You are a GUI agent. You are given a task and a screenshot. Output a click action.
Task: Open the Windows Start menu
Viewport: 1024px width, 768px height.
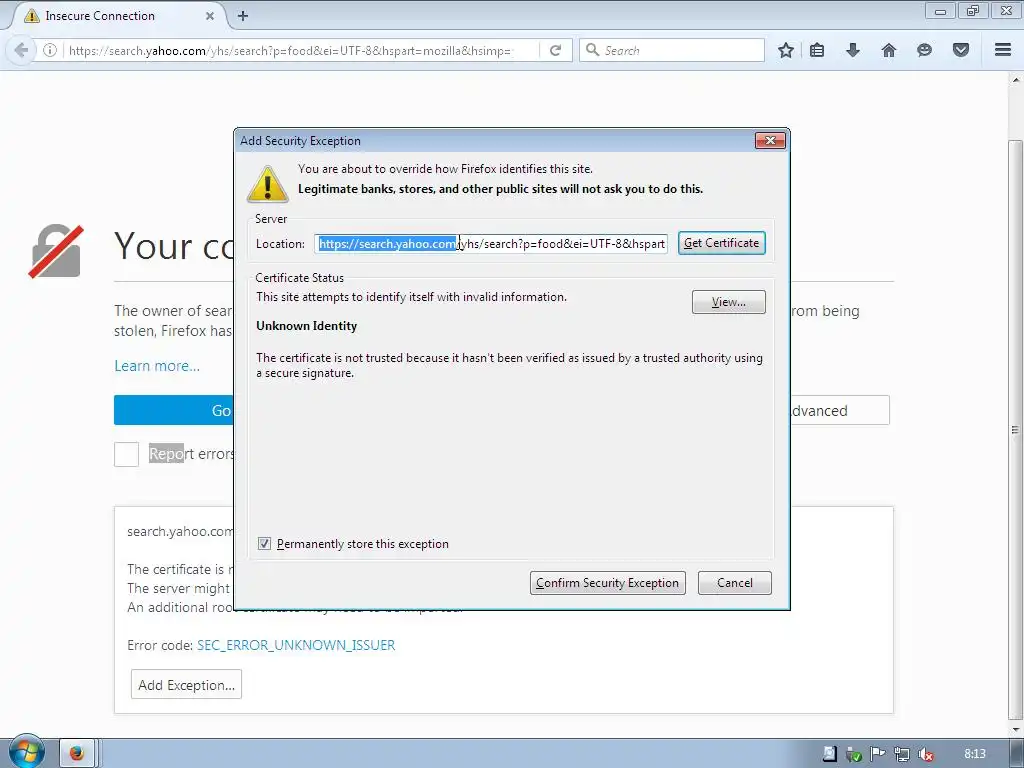pos(25,752)
